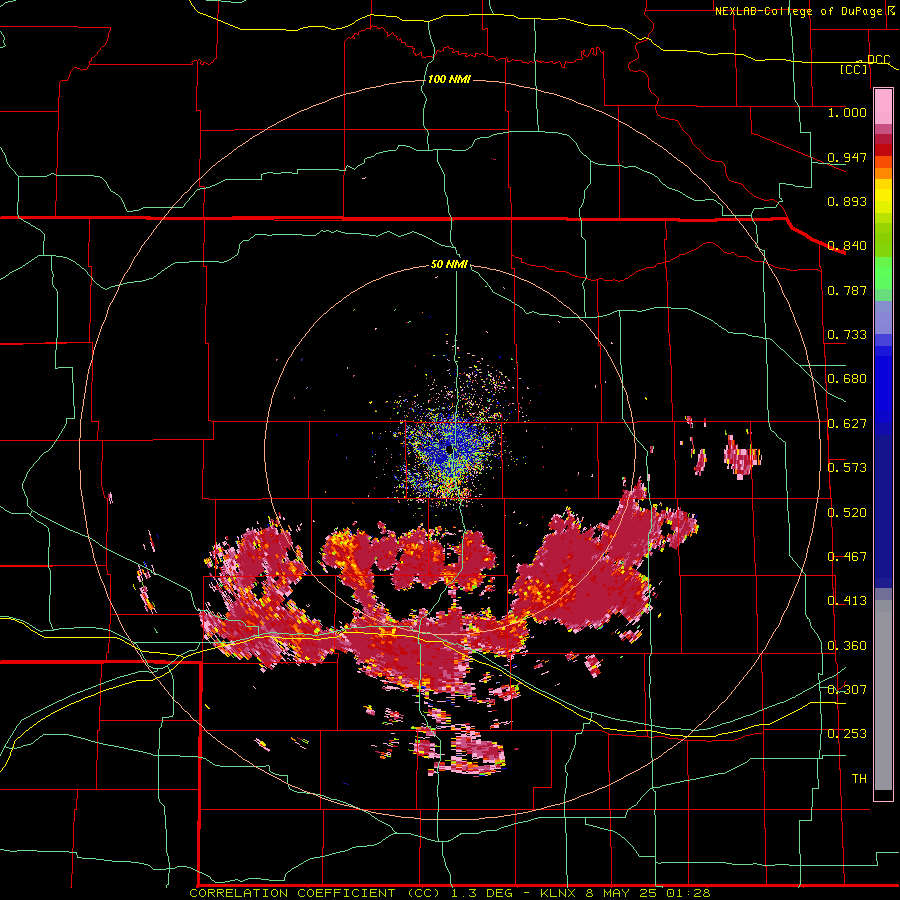The image size is (900, 900).
Task: Pick the gray swatch at the color bar bottom
Action: [x=883, y=695]
